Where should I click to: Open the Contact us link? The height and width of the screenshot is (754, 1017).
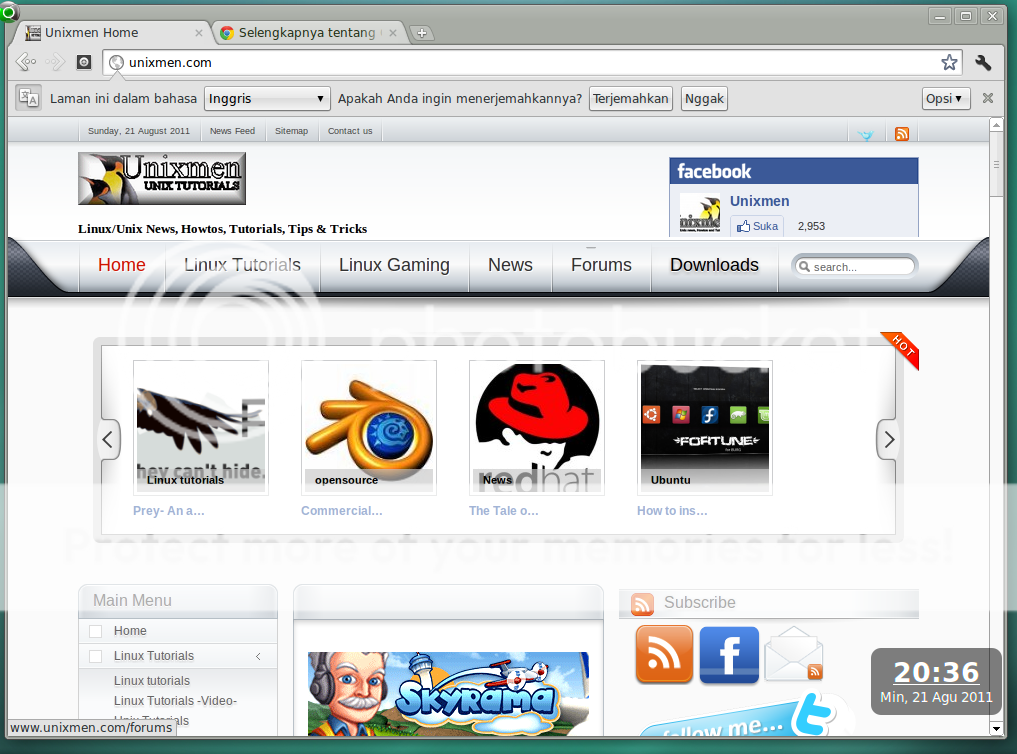point(350,131)
